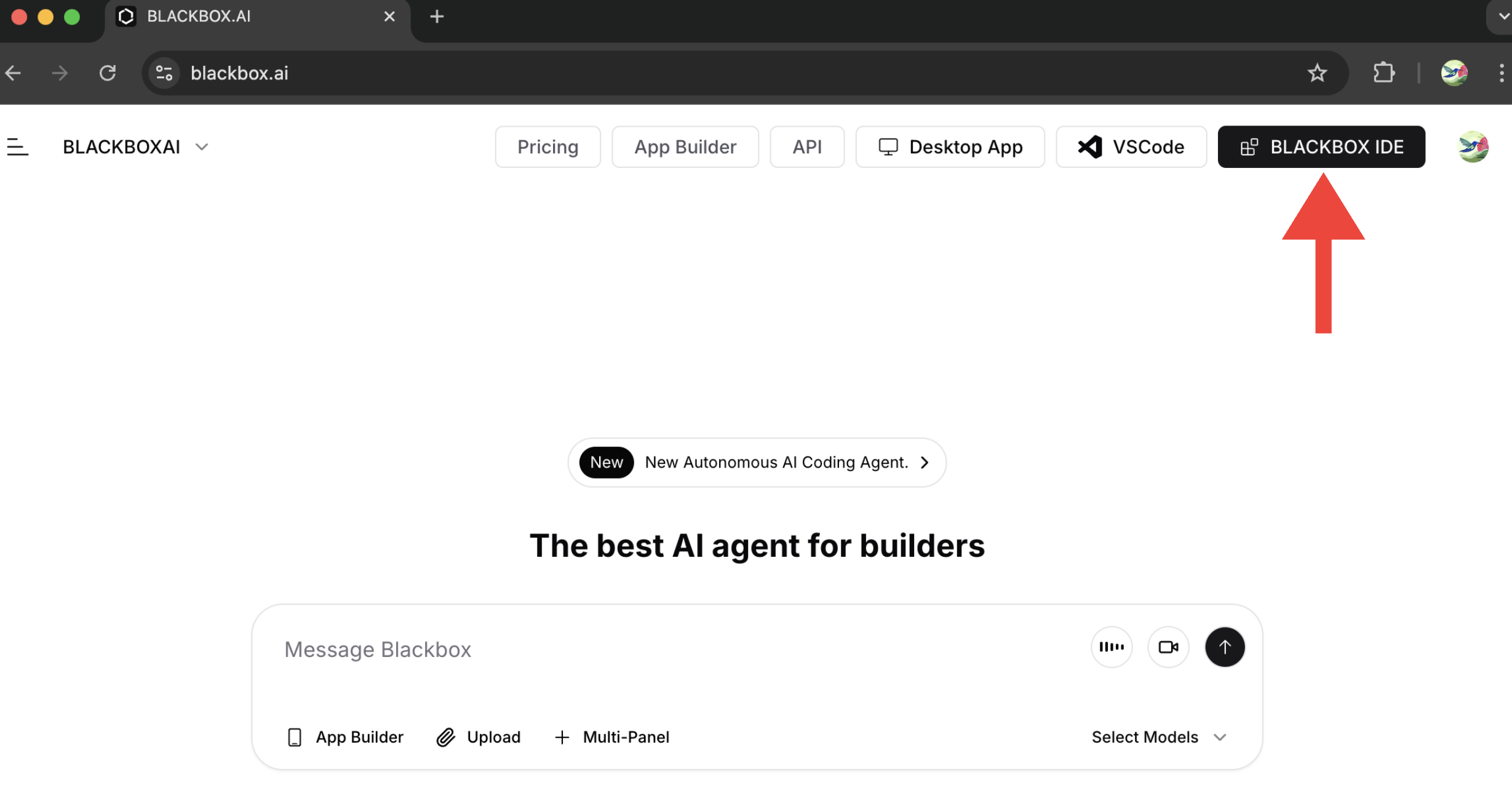
Task: Go to the API menu item
Action: pos(806,146)
